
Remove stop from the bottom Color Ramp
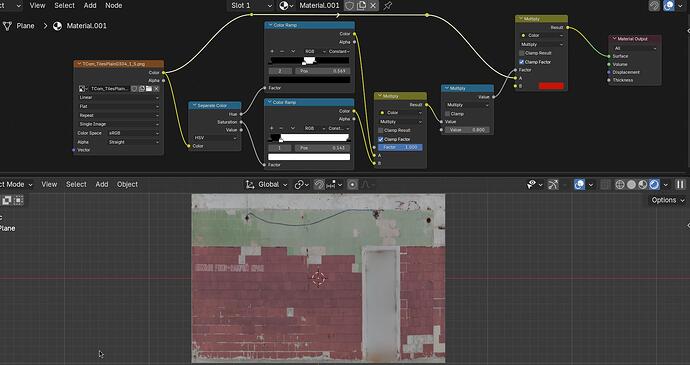pyautogui.click(x=282, y=129)
